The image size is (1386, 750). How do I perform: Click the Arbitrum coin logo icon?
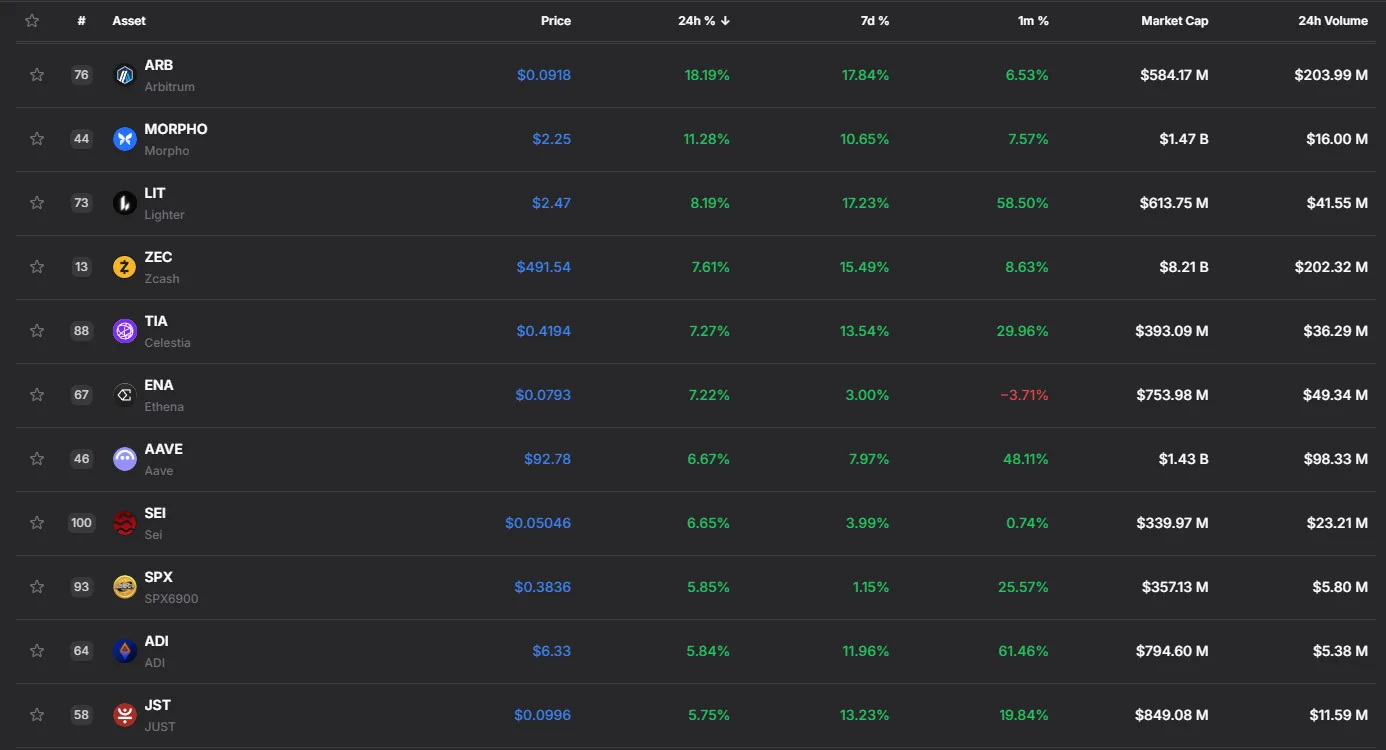click(x=124, y=75)
